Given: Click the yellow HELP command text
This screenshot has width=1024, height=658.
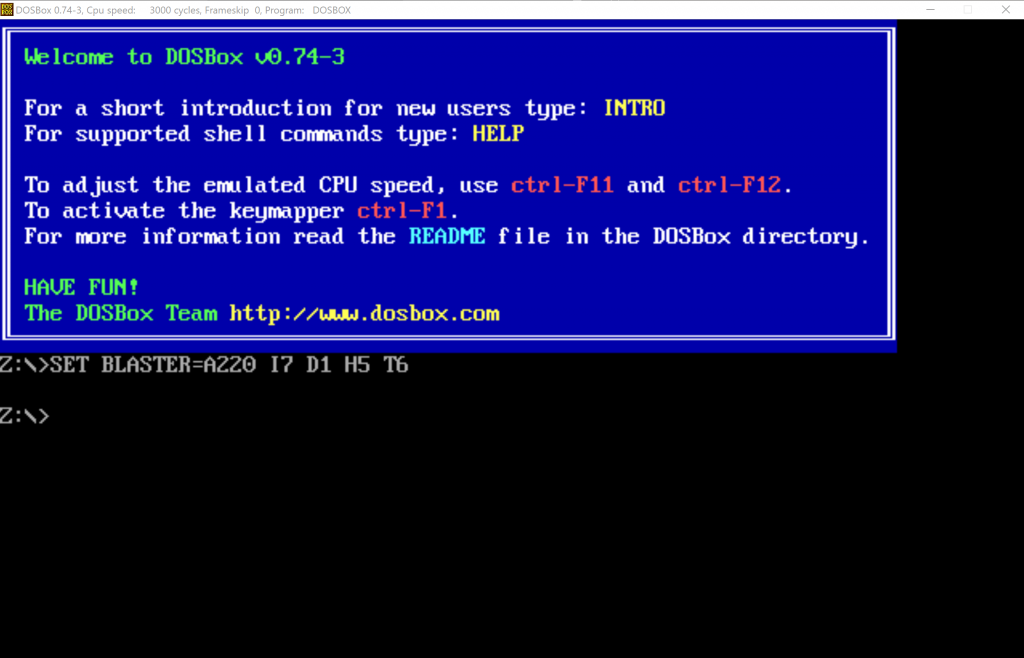Looking at the screenshot, I should click(x=498, y=134).
